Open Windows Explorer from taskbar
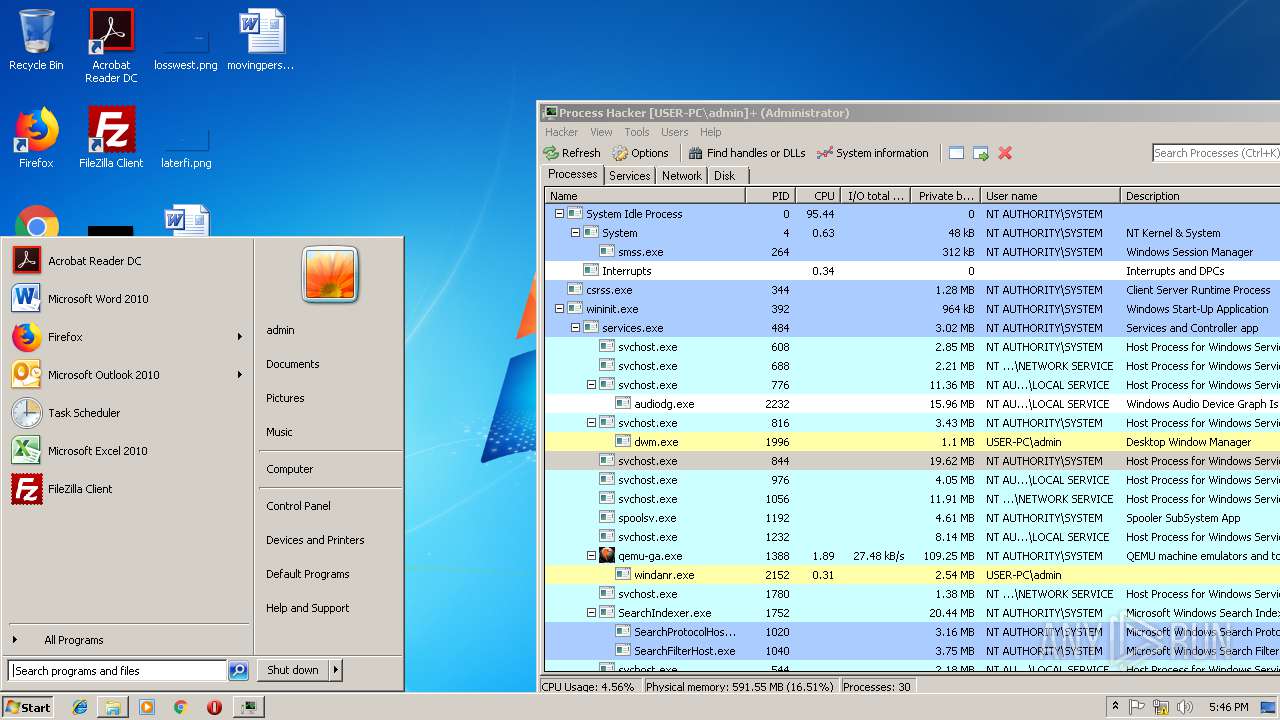Viewport: 1280px width, 720px height. click(113, 707)
